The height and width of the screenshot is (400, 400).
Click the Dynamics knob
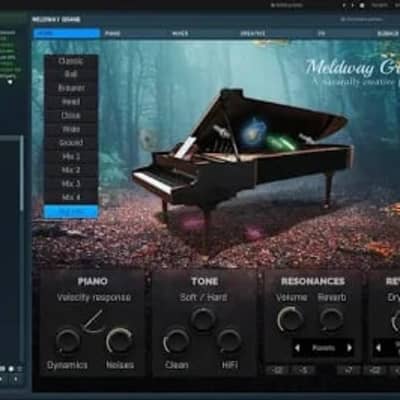click(68, 341)
